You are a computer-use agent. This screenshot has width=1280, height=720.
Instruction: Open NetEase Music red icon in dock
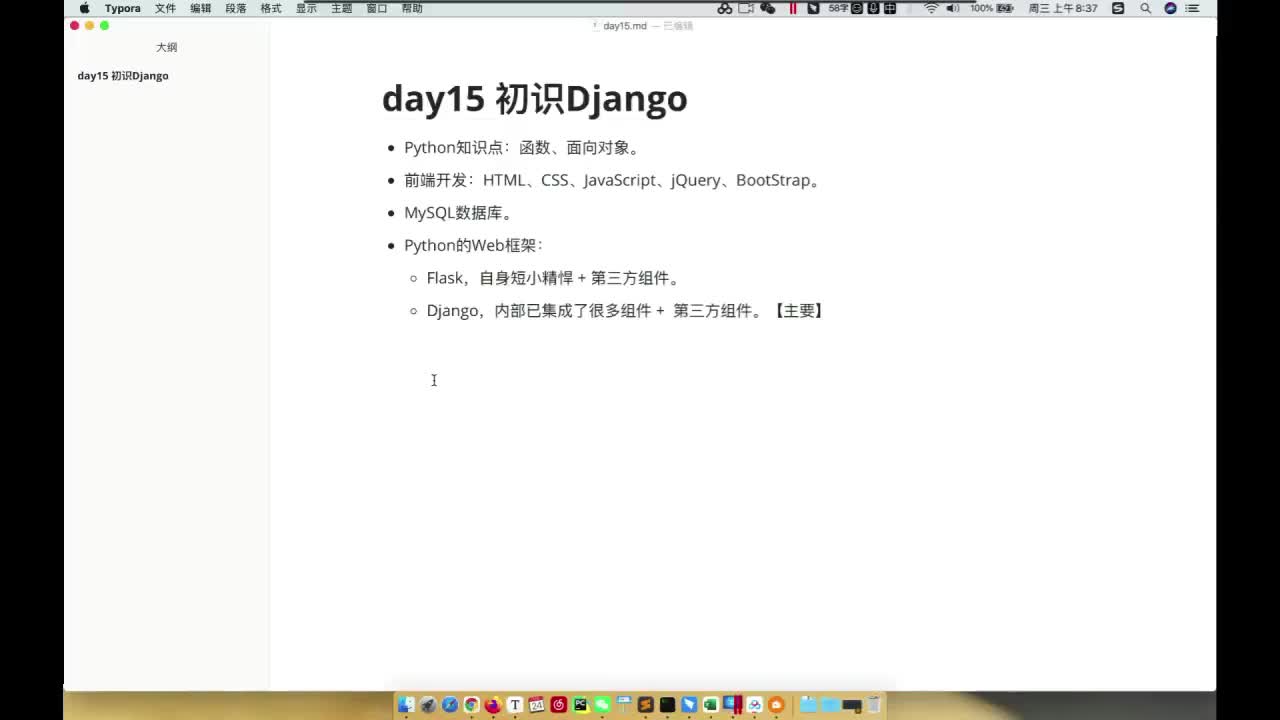[x=559, y=705]
